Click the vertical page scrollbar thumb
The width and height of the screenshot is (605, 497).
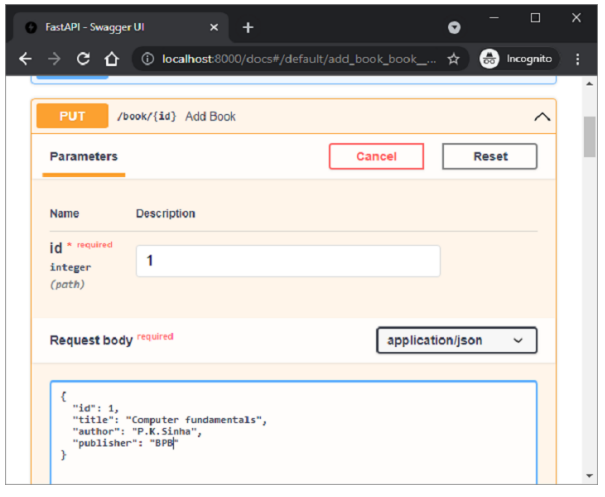coord(590,136)
